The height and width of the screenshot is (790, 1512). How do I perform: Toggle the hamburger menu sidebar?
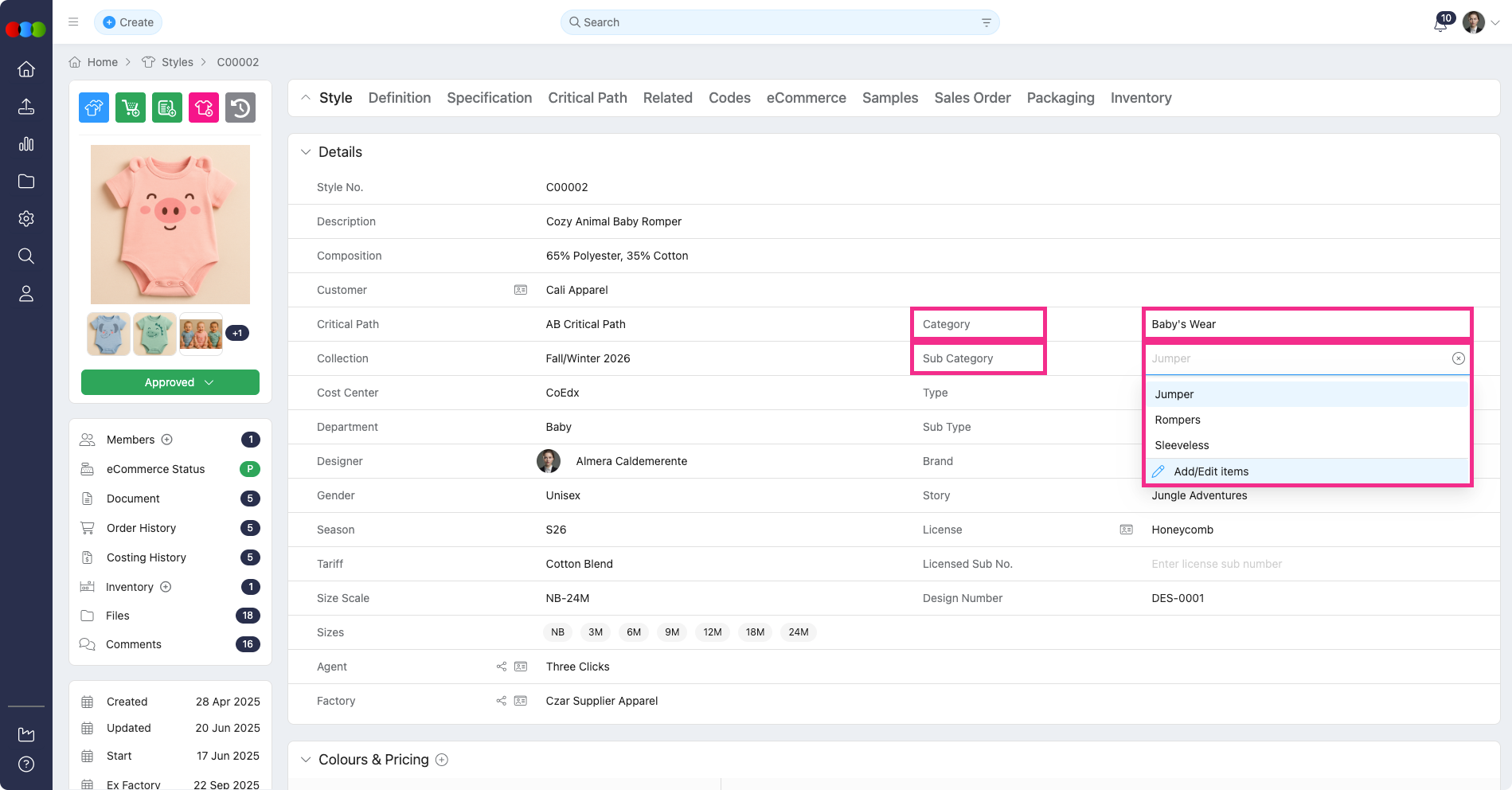pos(73,22)
